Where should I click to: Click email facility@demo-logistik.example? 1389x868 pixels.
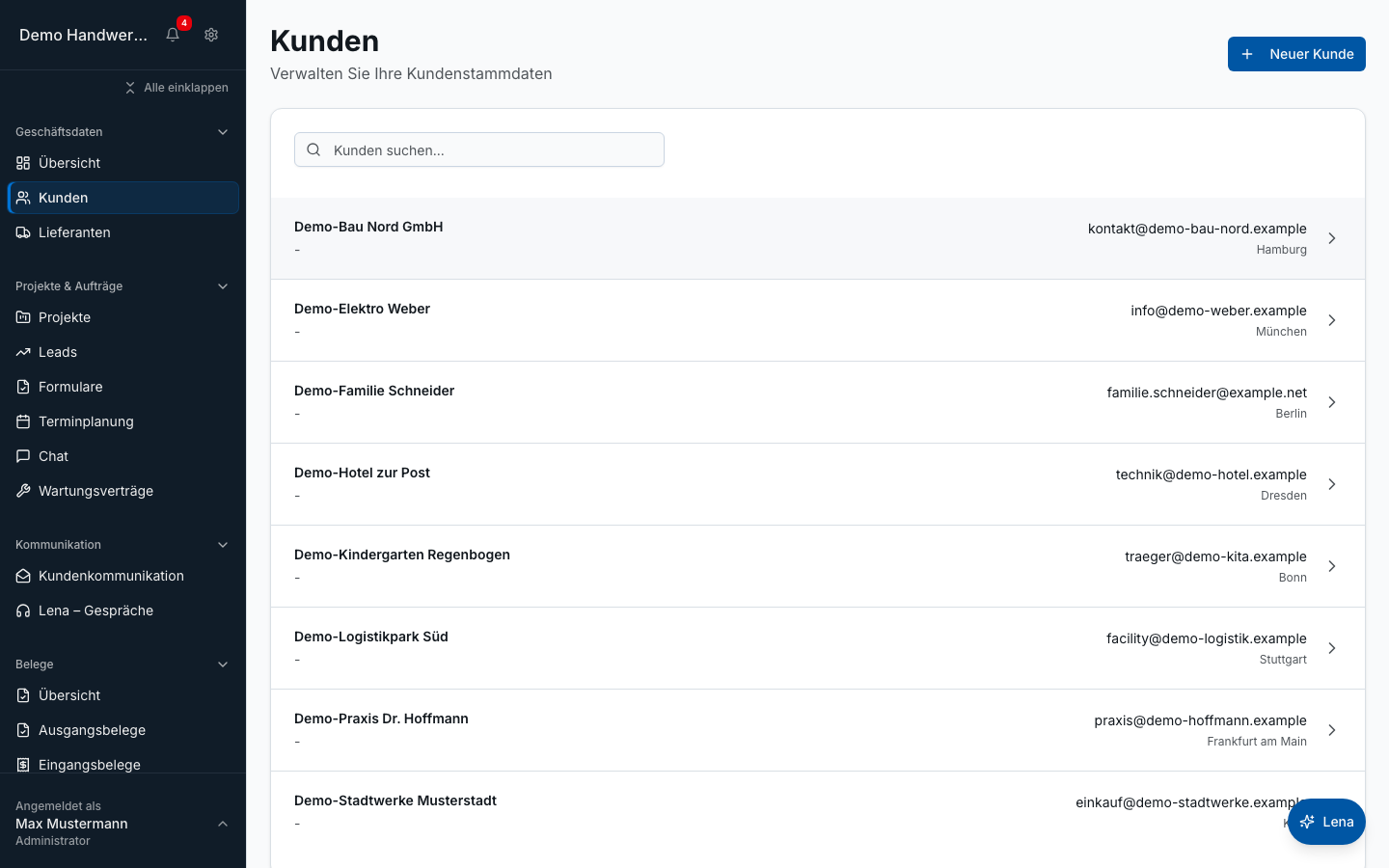coord(1206,638)
